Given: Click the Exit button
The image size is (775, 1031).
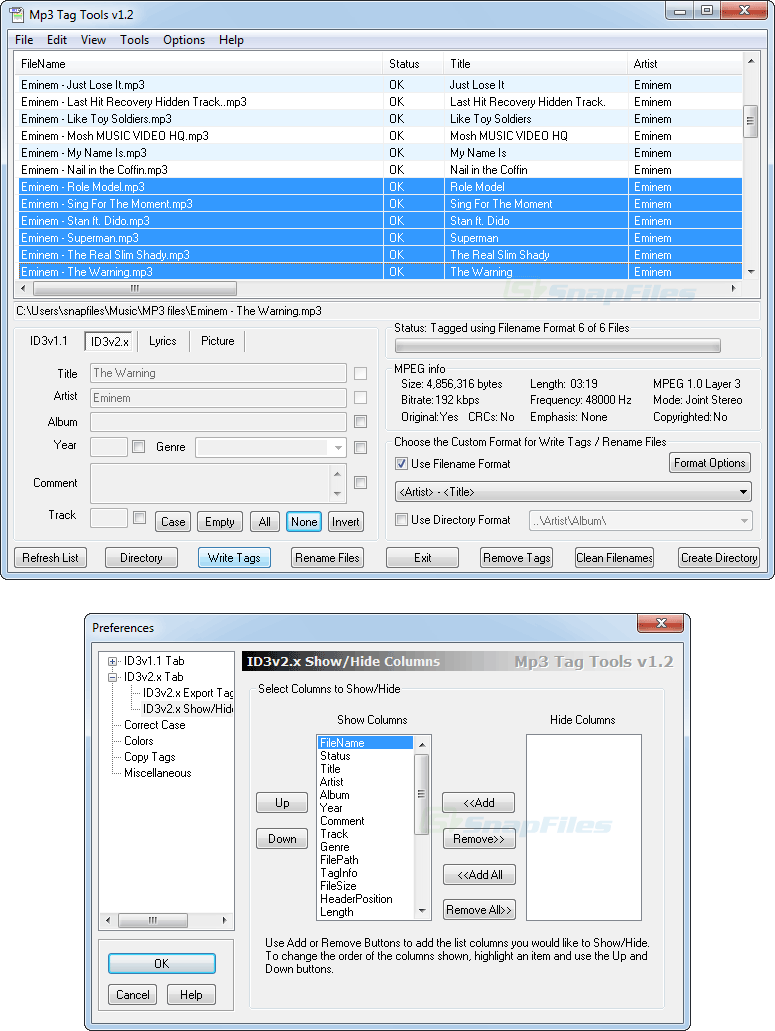Looking at the screenshot, I should coord(423,558).
